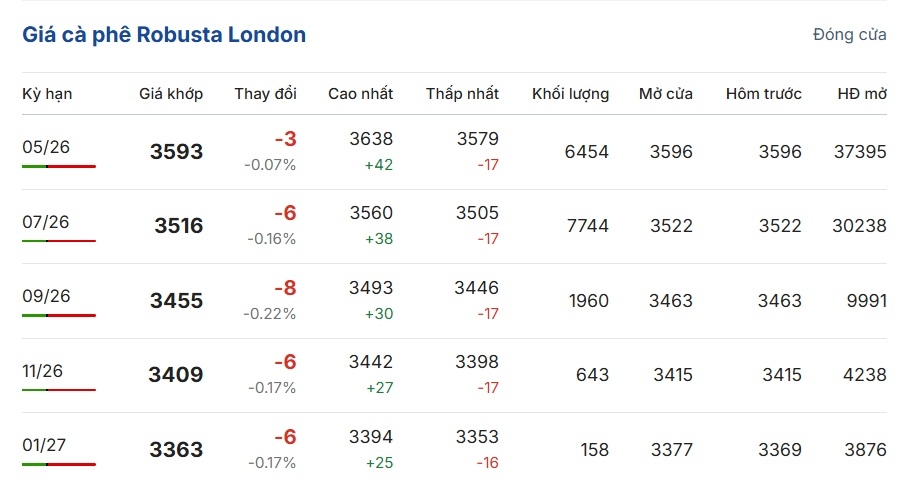Screen dimensions: 910x483
Task: Open the Giá cà phê Robusta London title
Action: coord(164,35)
